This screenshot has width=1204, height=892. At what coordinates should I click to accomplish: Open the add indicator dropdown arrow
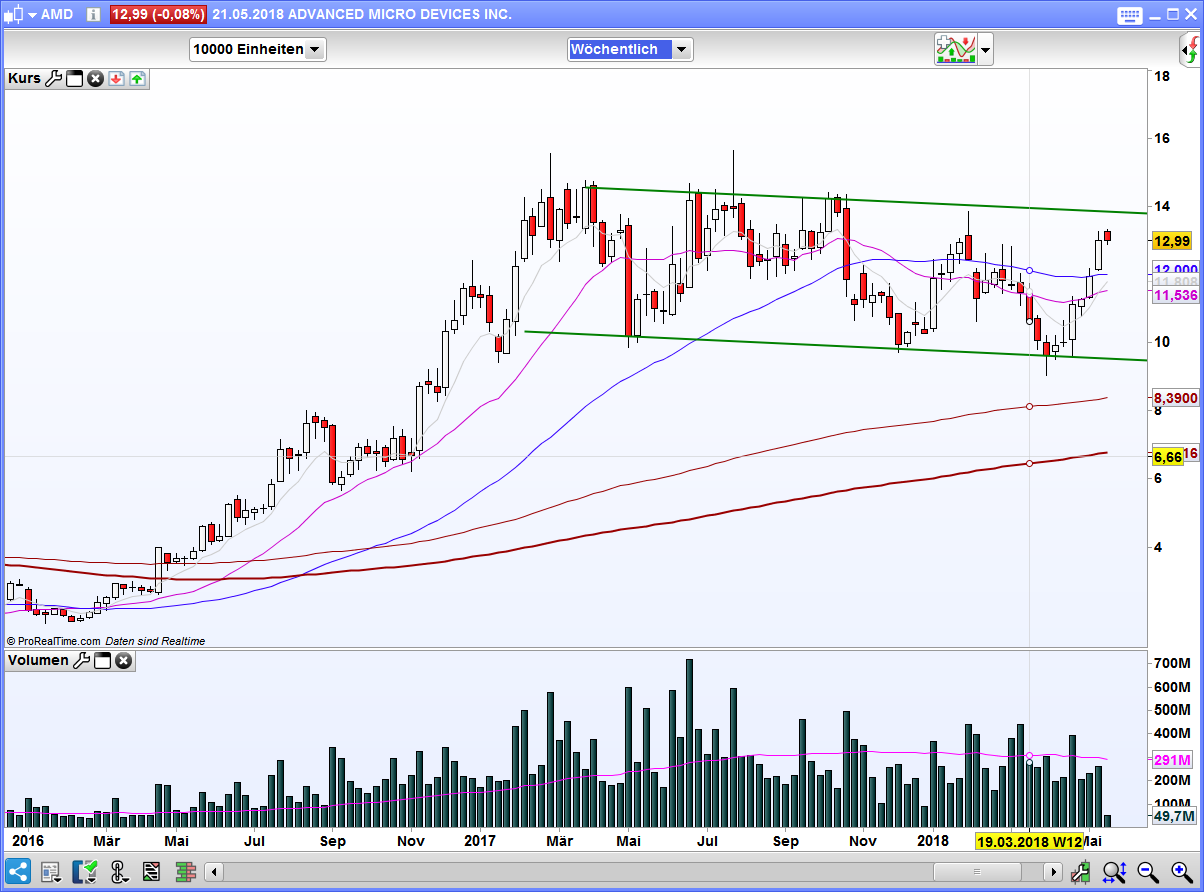(986, 49)
